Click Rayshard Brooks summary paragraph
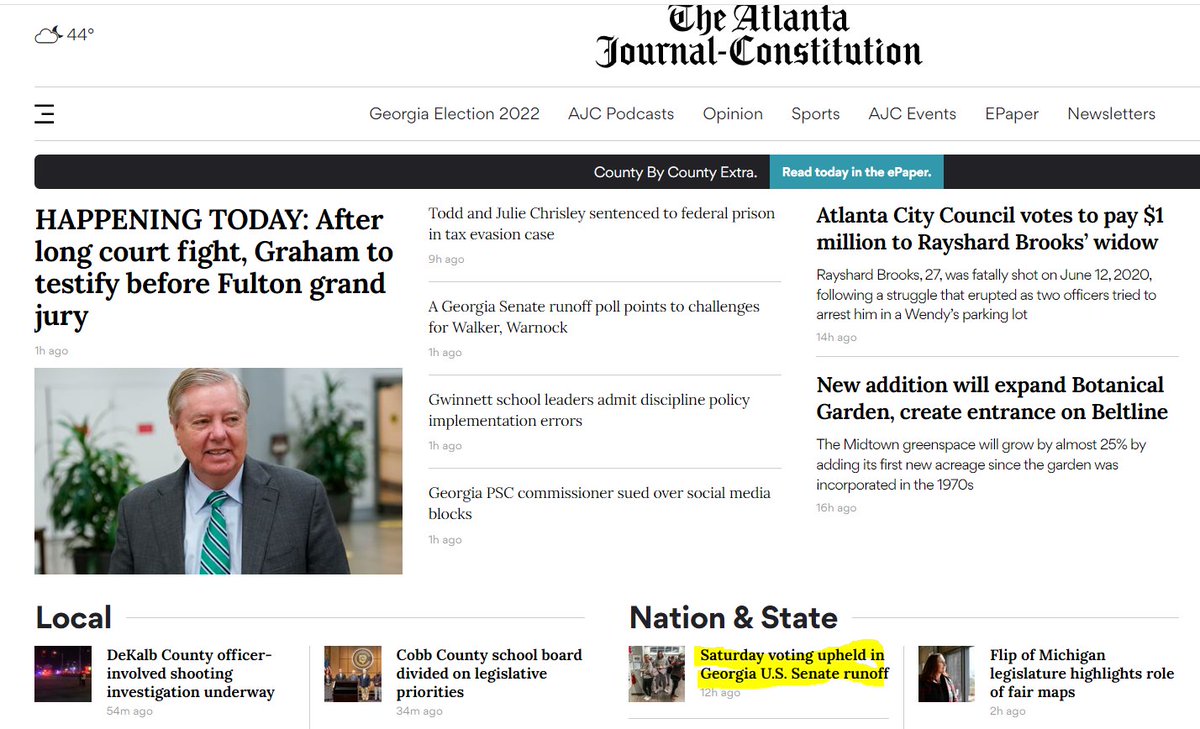The image size is (1200, 729). (986, 294)
